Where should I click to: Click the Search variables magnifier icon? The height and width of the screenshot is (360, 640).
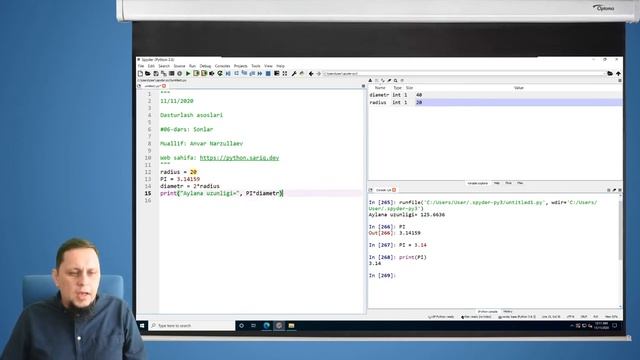point(396,81)
